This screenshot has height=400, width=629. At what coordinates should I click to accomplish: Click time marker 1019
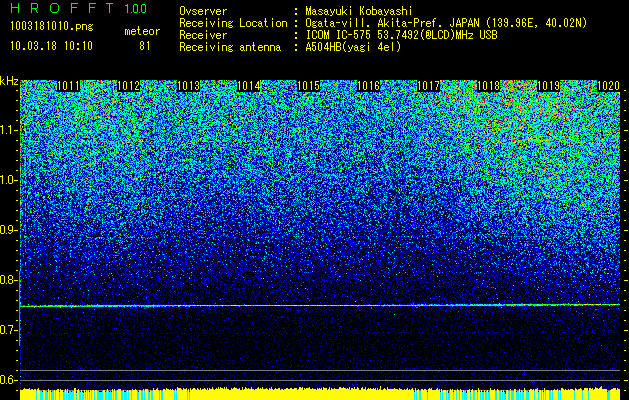coord(548,86)
